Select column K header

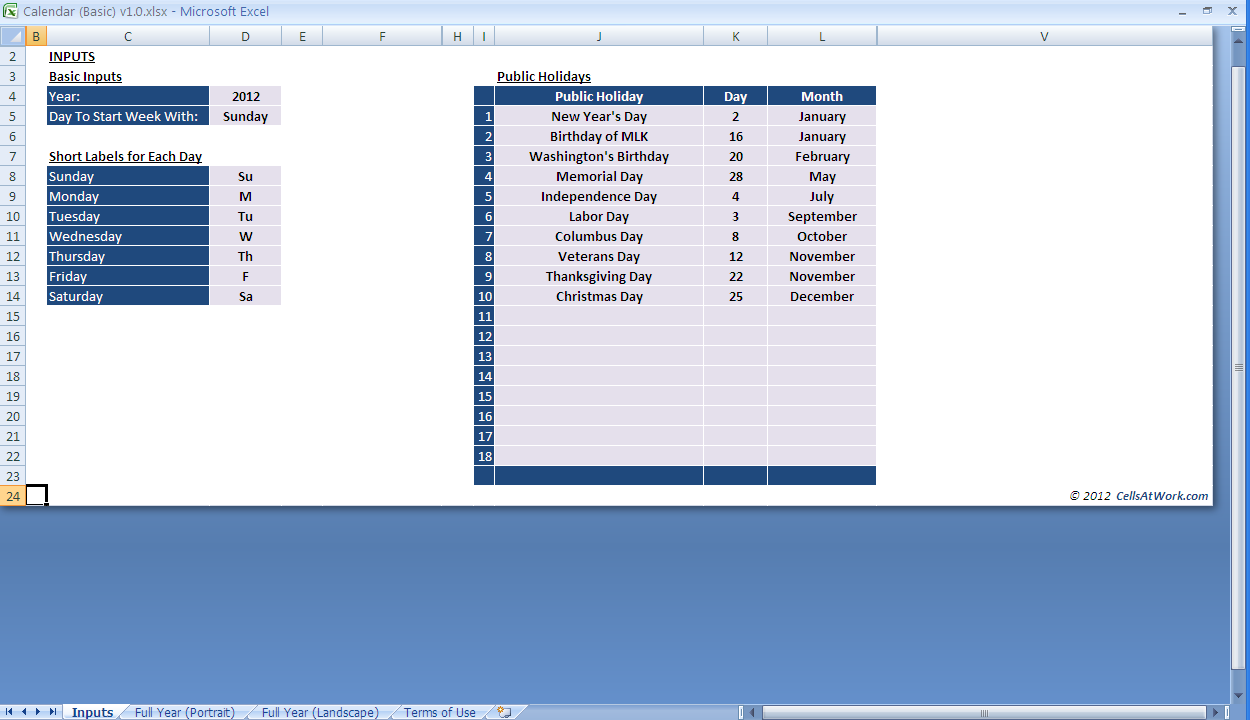coord(735,37)
